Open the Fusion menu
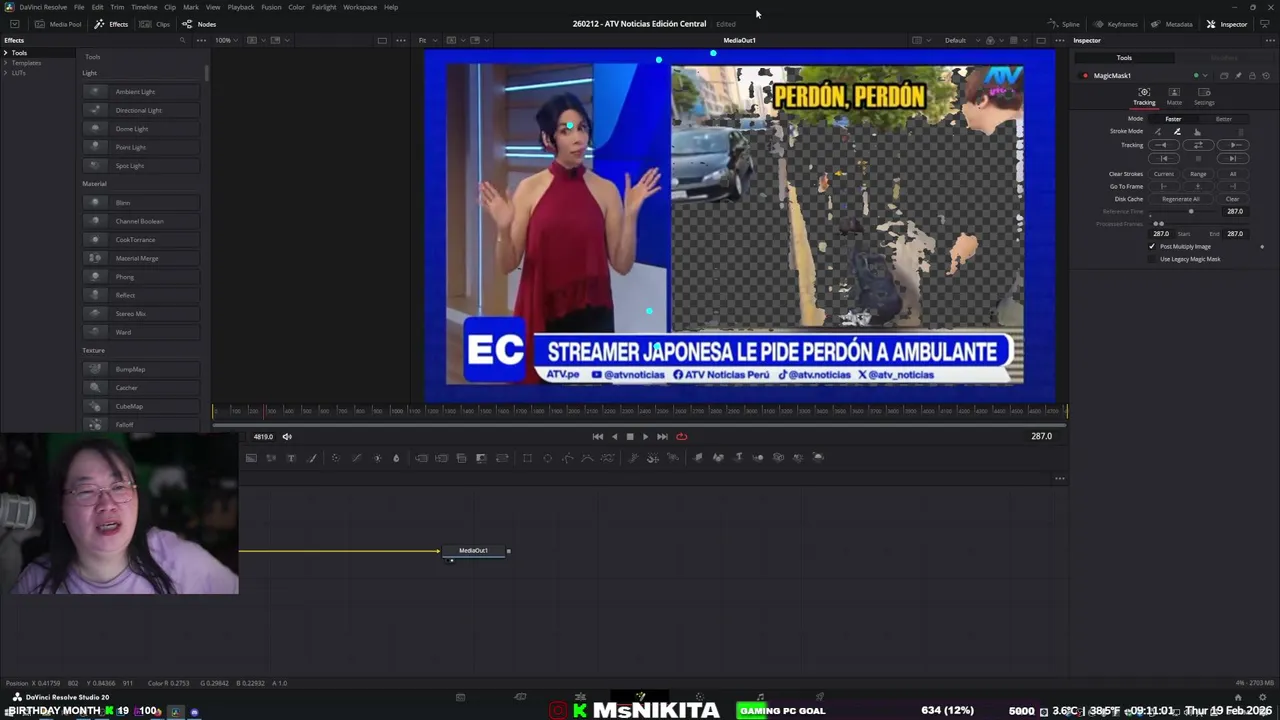1280x720 pixels. 271,7
